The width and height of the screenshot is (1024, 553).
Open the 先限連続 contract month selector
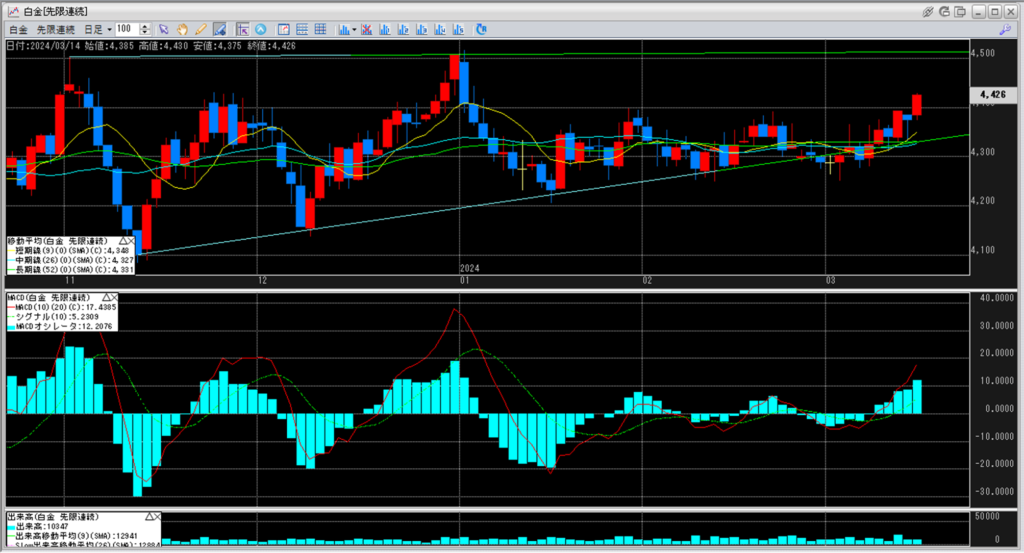[x=56, y=29]
